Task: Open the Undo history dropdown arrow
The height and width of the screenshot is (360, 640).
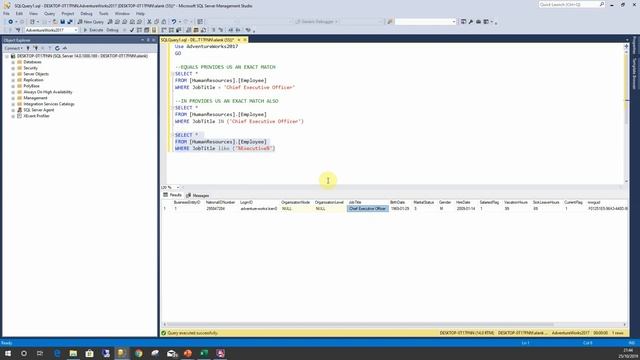Action: point(180,22)
